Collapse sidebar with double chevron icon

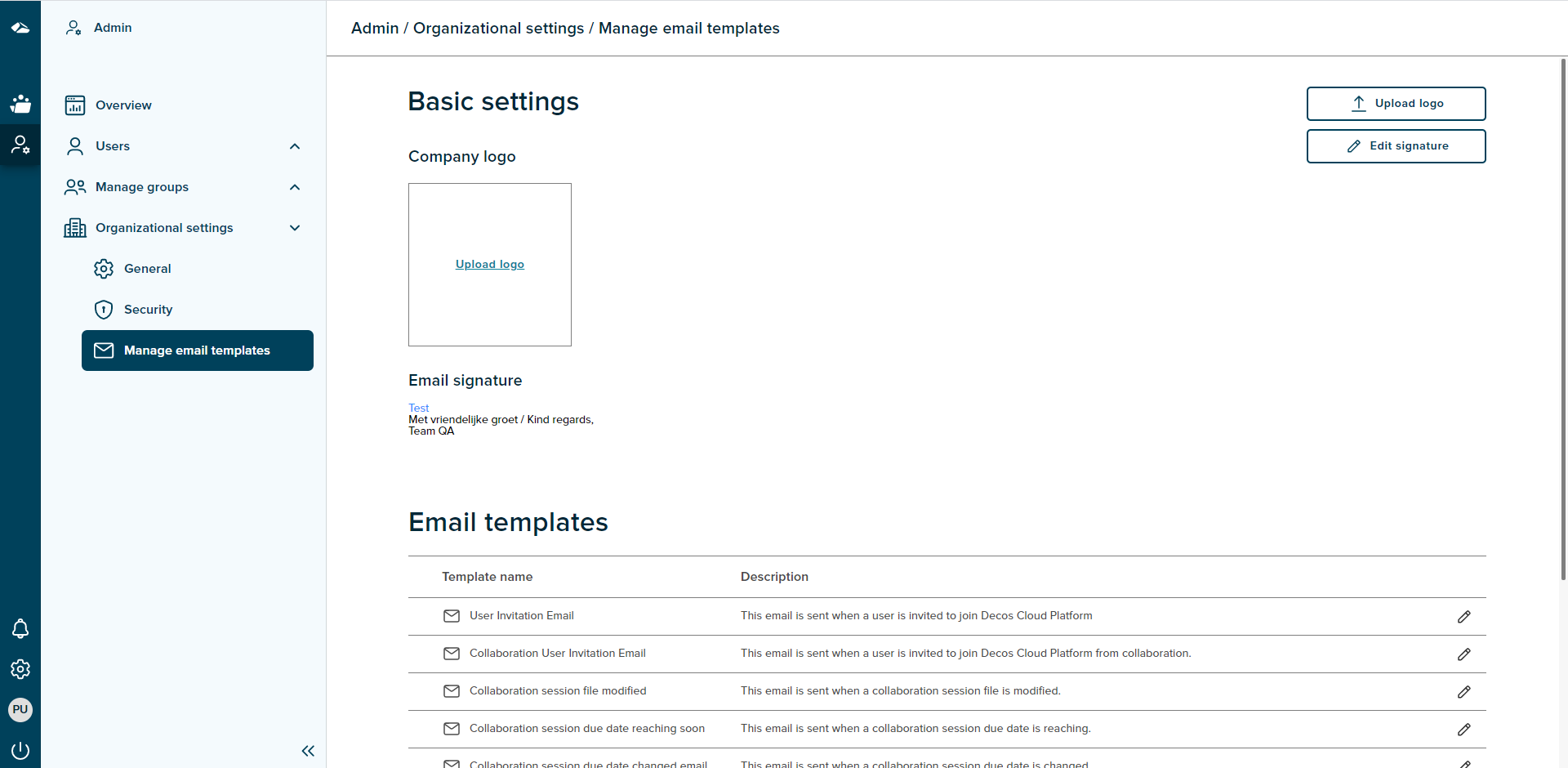pyautogui.click(x=308, y=751)
